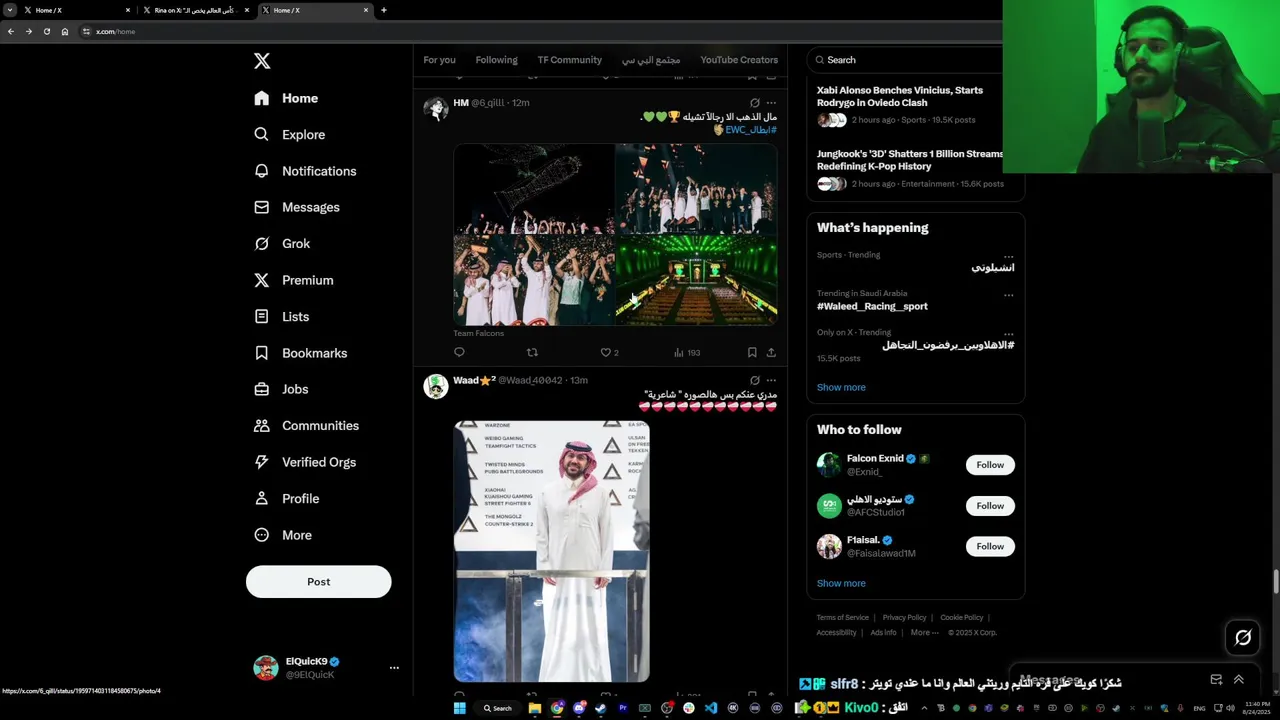Open top-left image in HM's post
Screen dimensions: 1280x720
534,188
